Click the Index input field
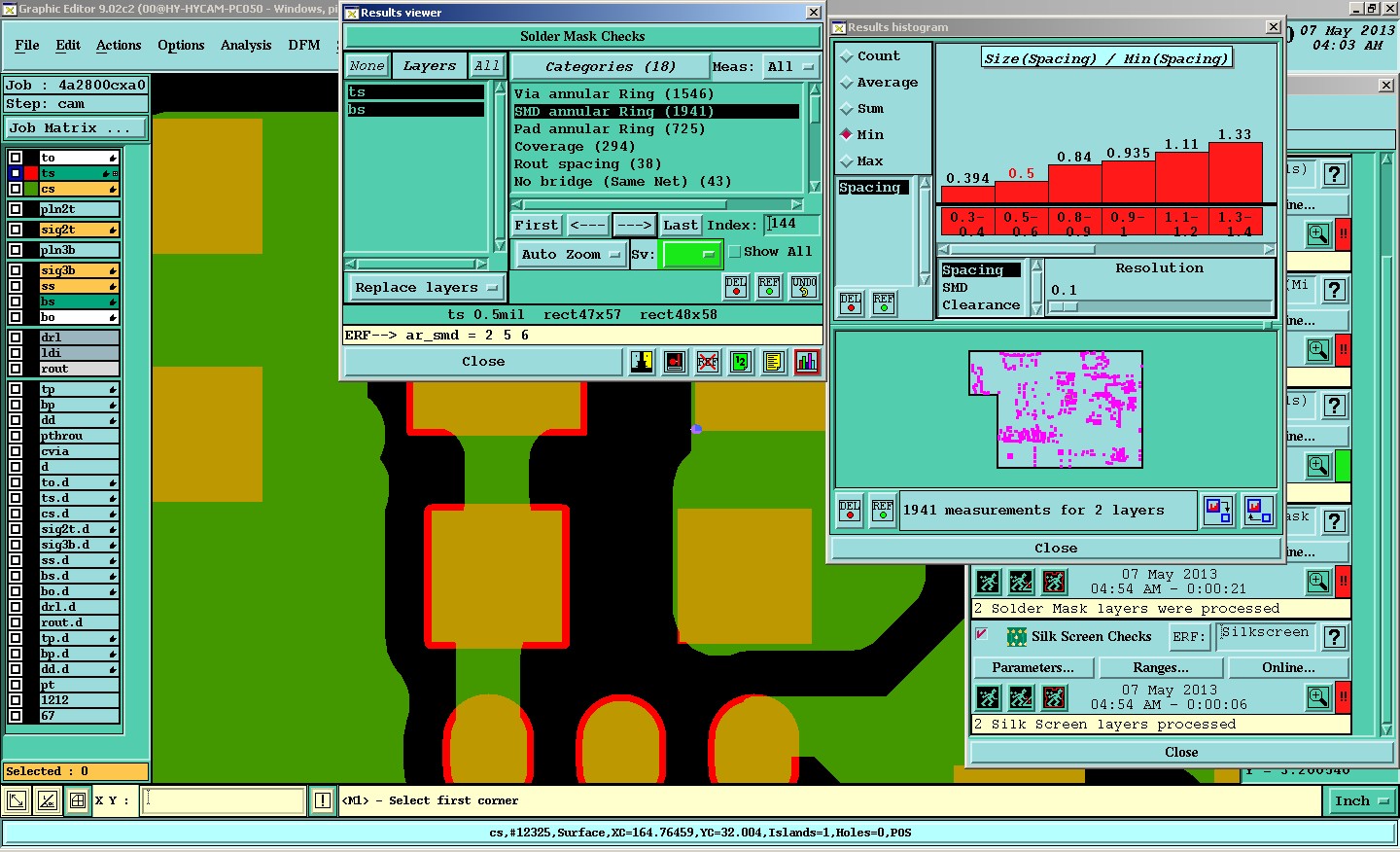 point(791,225)
